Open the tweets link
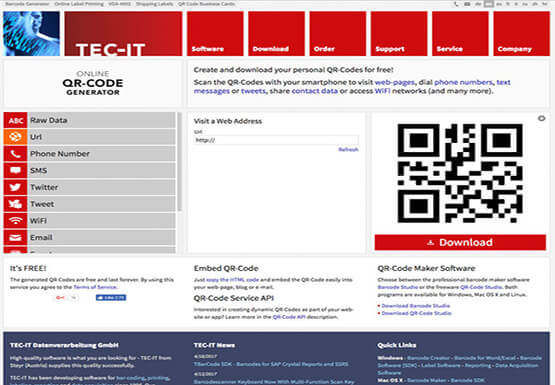This screenshot has height=385, width=555. point(253,91)
